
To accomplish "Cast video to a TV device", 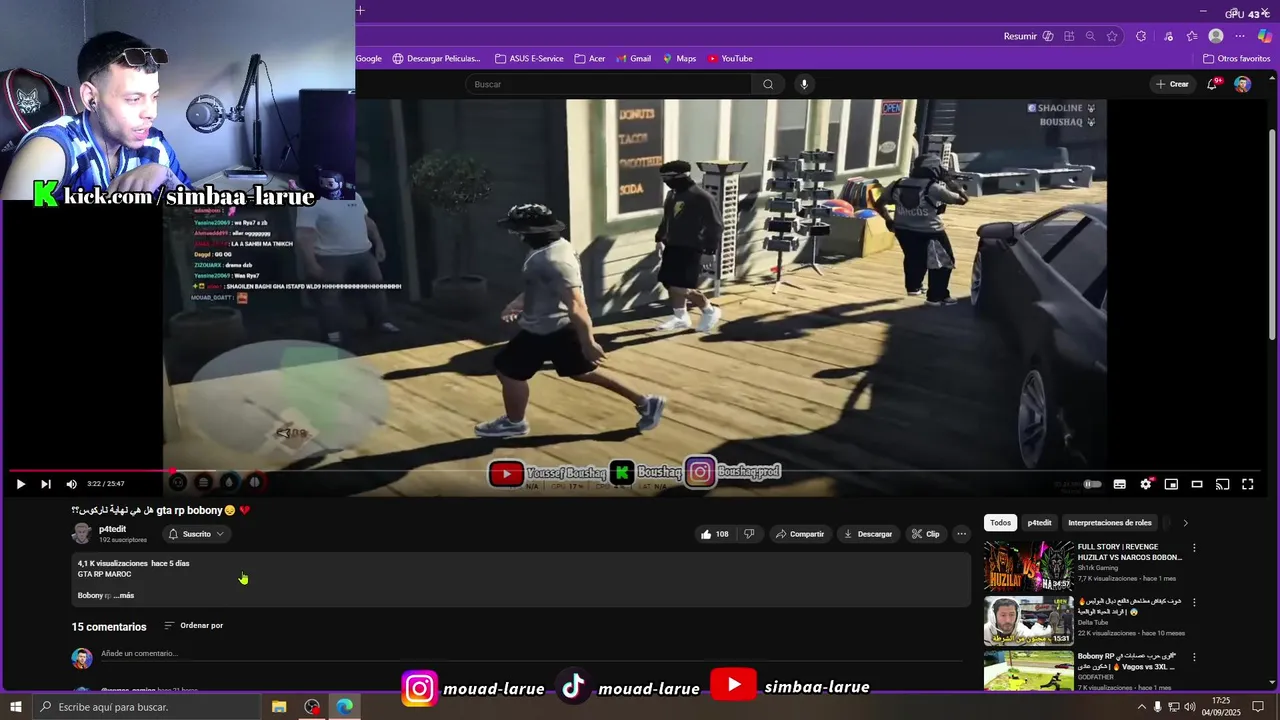I will coord(1222,484).
